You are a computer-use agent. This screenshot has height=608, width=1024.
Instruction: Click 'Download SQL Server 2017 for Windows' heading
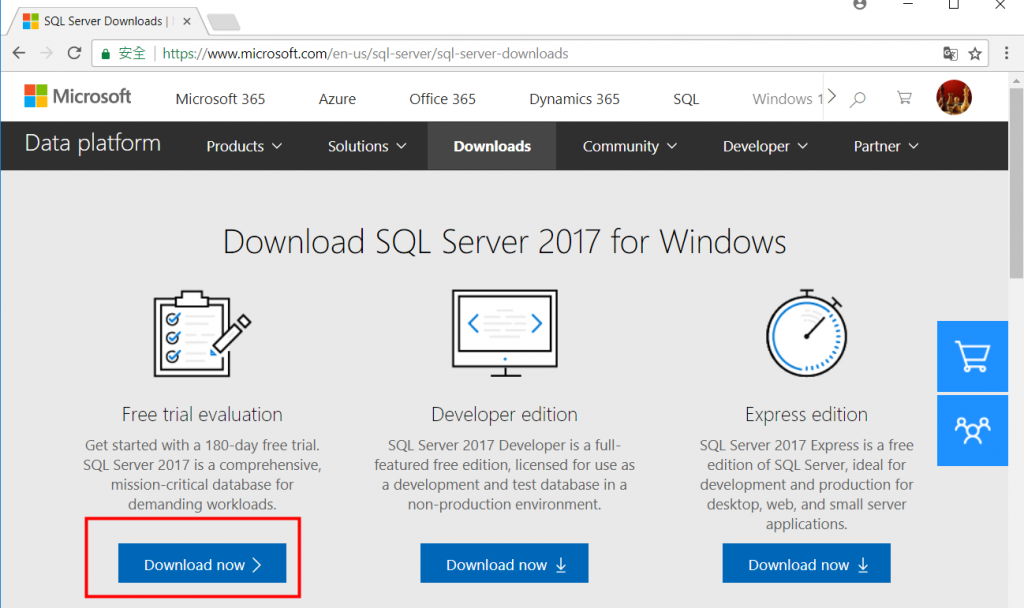(504, 242)
